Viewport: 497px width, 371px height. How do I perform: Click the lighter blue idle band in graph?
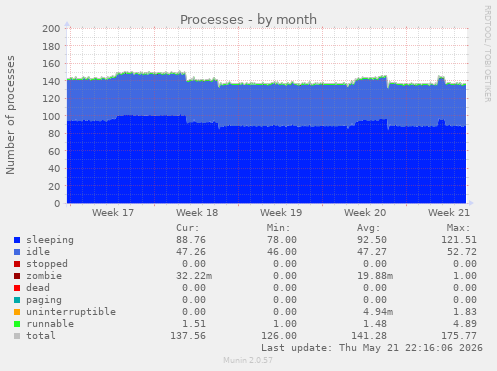pos(267,105)
